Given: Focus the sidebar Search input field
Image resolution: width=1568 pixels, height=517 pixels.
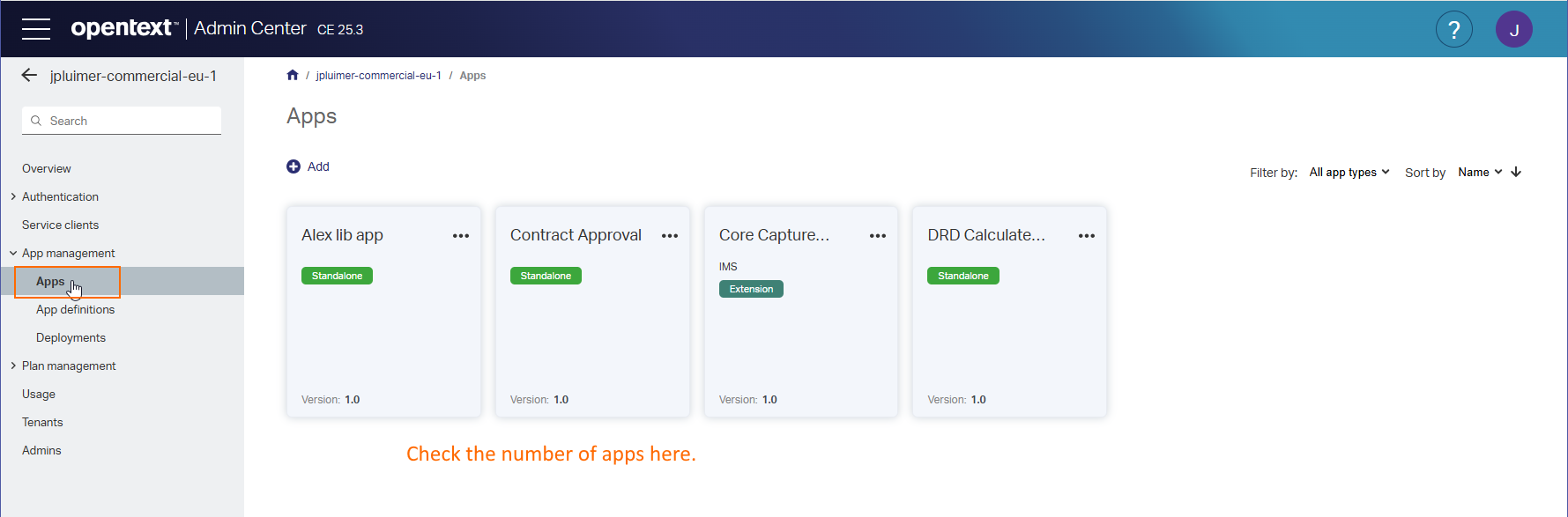Looking at the screenshot, I should (x=122, y=121).
